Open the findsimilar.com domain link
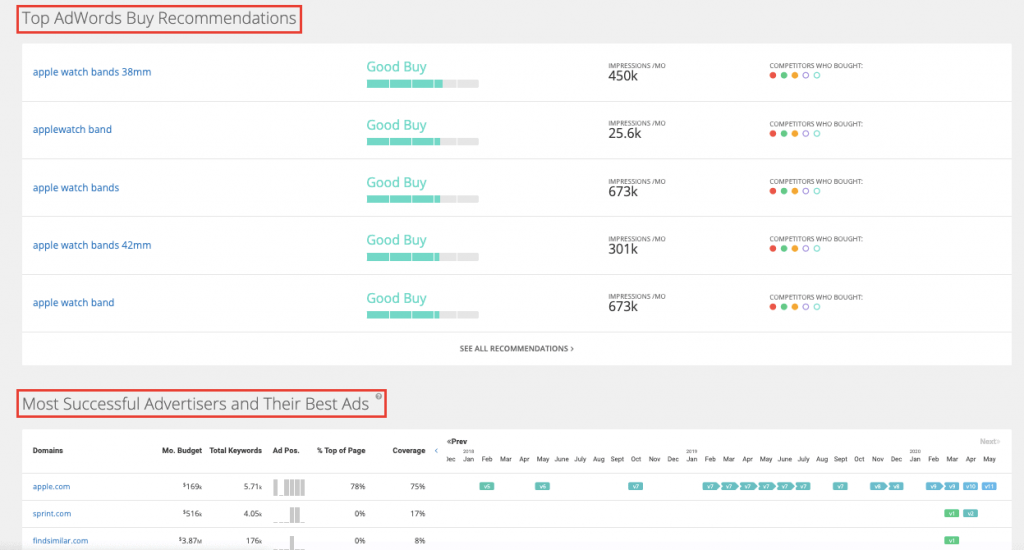The width and height of the screenshot is (1024, 550). 60,541
